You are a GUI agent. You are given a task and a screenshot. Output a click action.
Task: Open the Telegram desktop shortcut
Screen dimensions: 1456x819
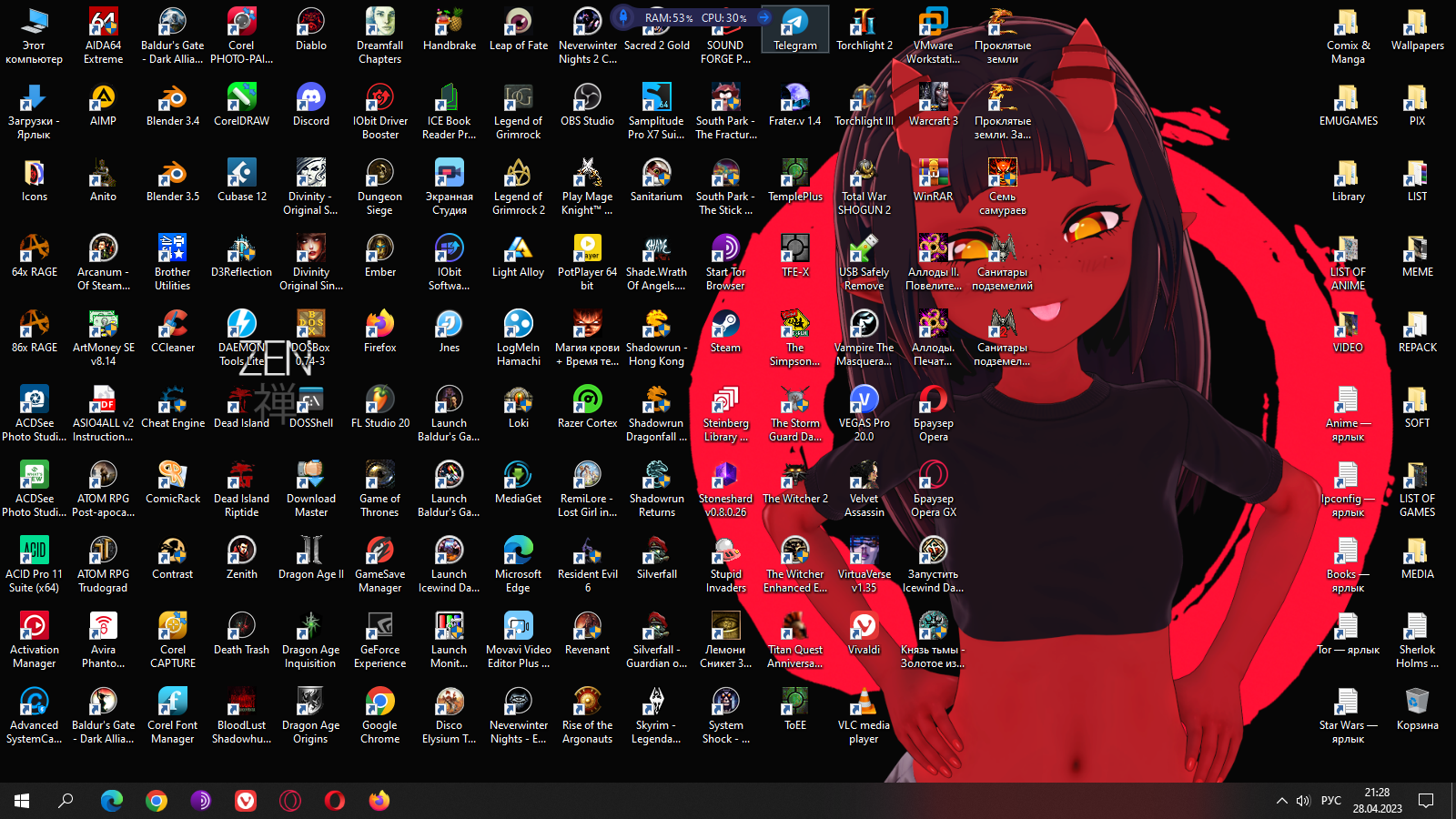click(795, 29)
